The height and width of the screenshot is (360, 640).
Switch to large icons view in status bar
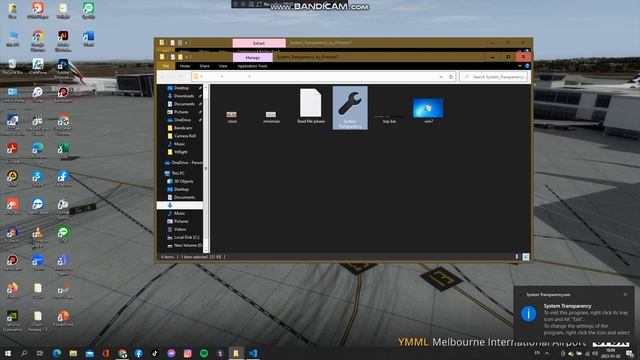(x=526, y=257)
